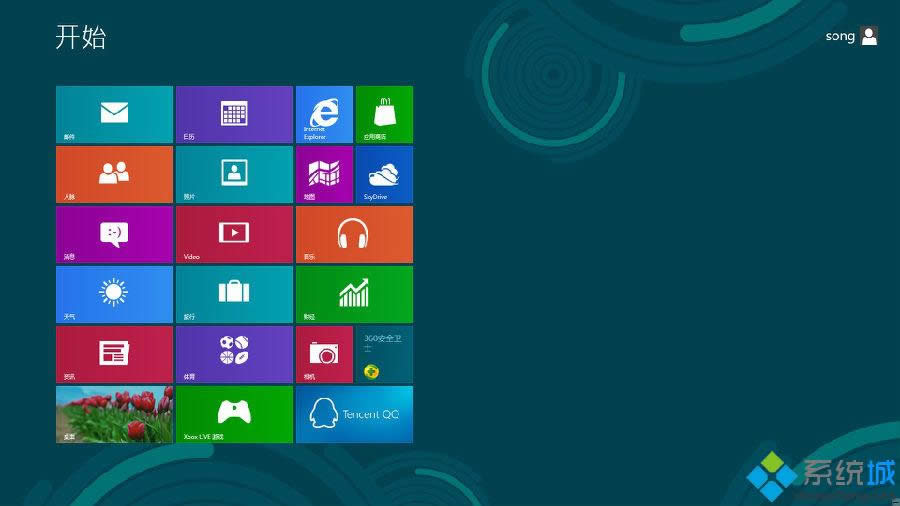This screenshot has width=900, height=506.
Task: Click the user account avatar picture
Action: (870, 36)
